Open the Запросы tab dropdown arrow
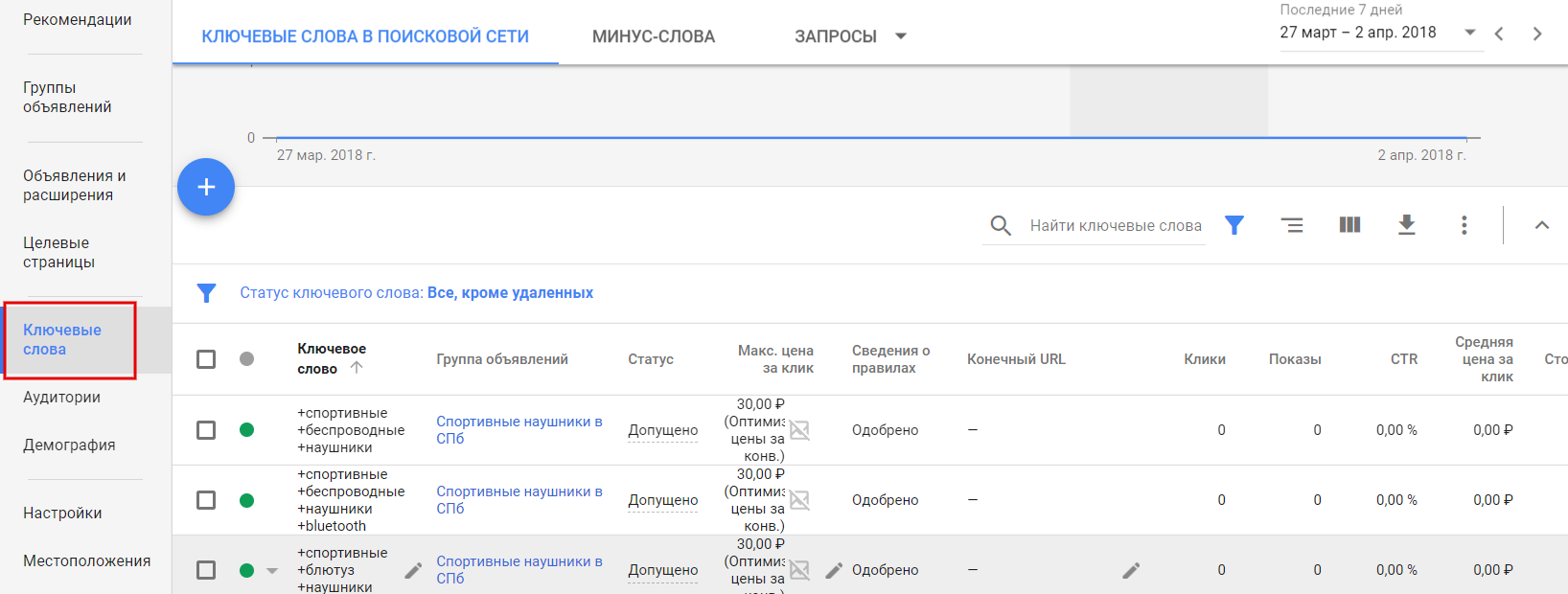 [x=900, y=36]
